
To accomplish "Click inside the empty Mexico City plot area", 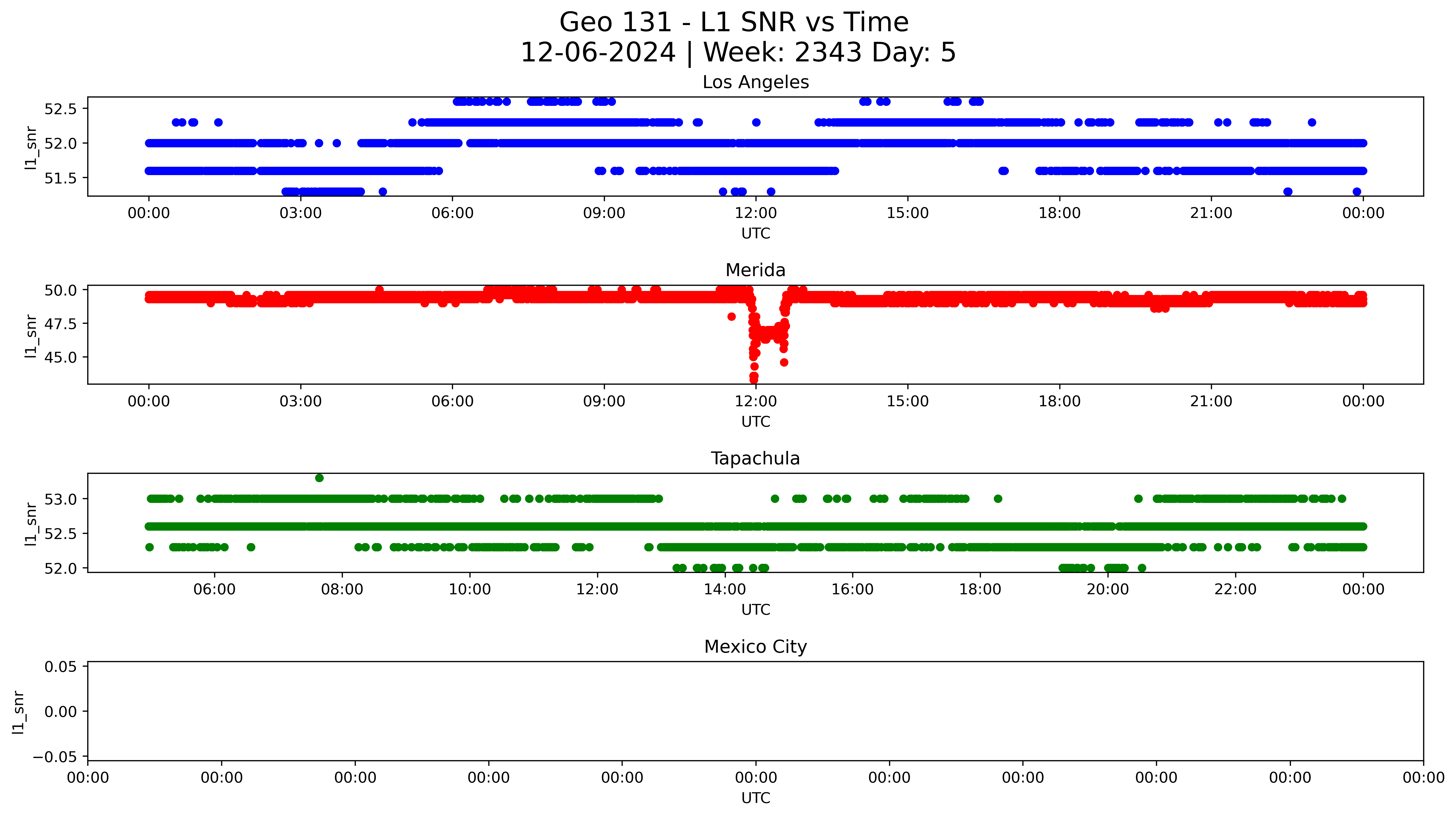I will (755, 711).
